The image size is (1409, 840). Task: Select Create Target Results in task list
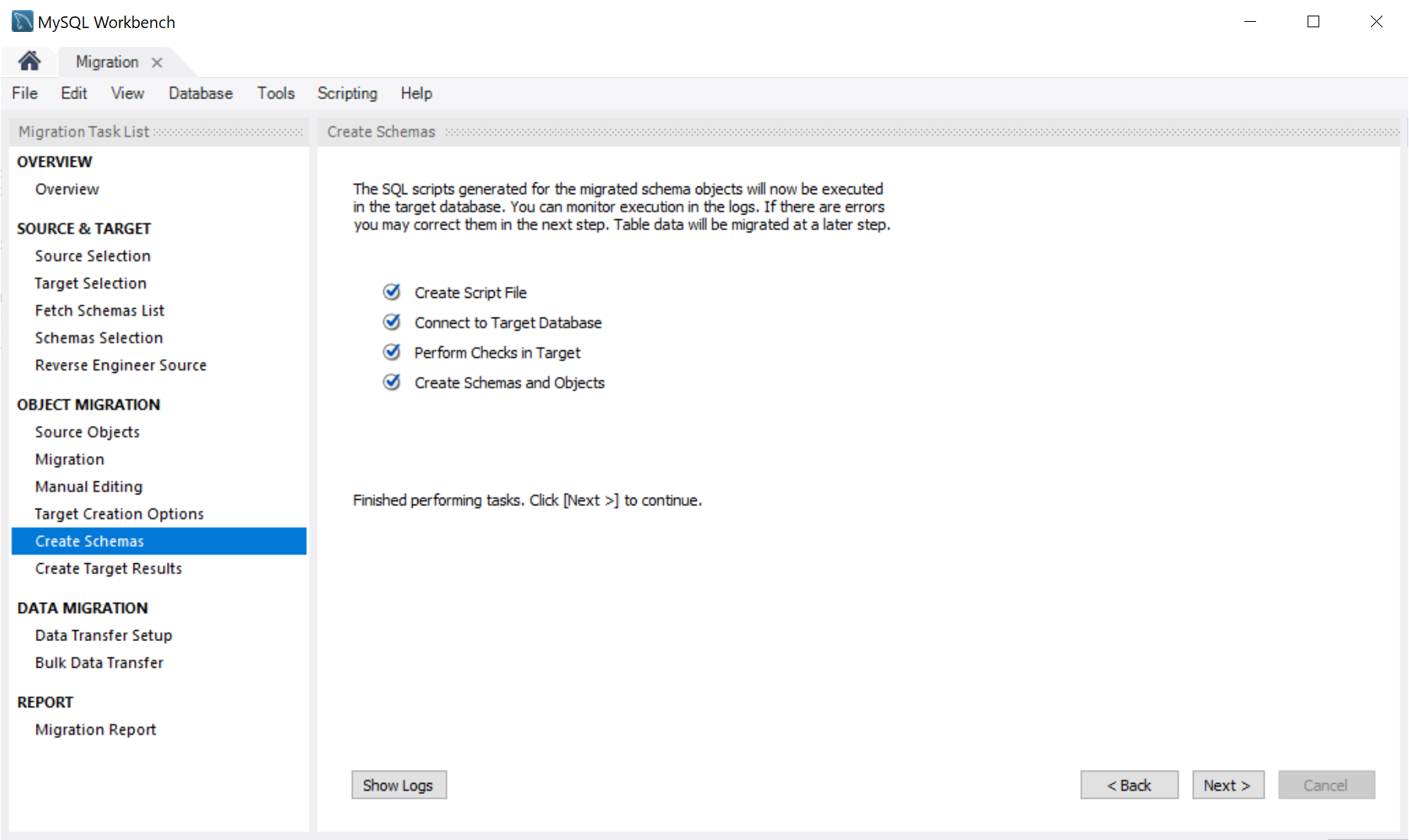click(108, 569)
